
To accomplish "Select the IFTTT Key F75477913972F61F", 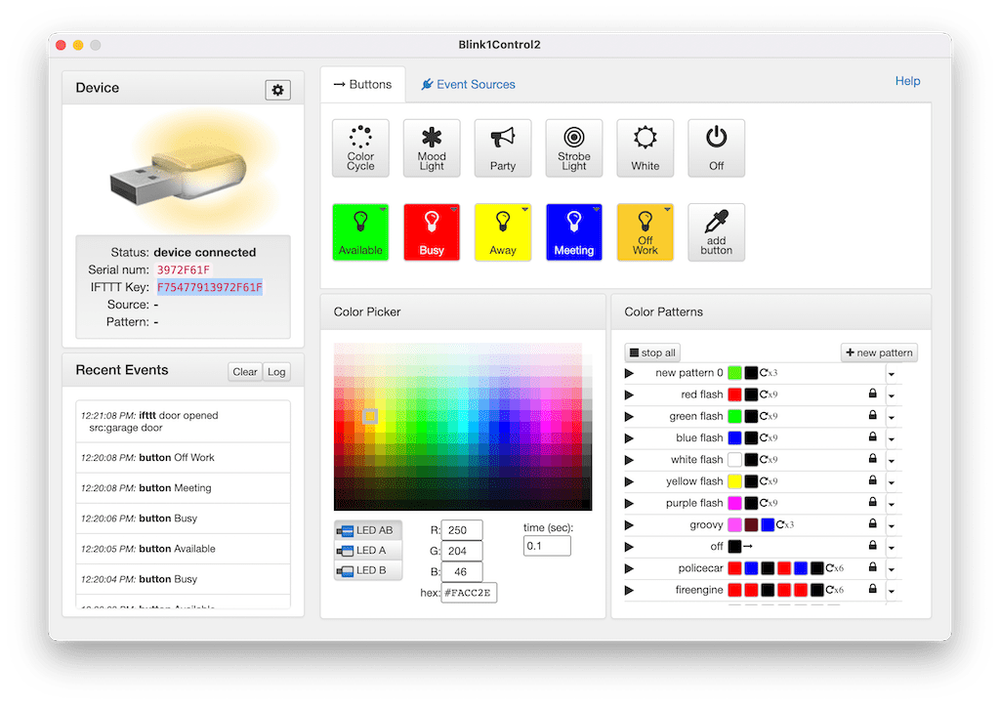I will 210,288.
